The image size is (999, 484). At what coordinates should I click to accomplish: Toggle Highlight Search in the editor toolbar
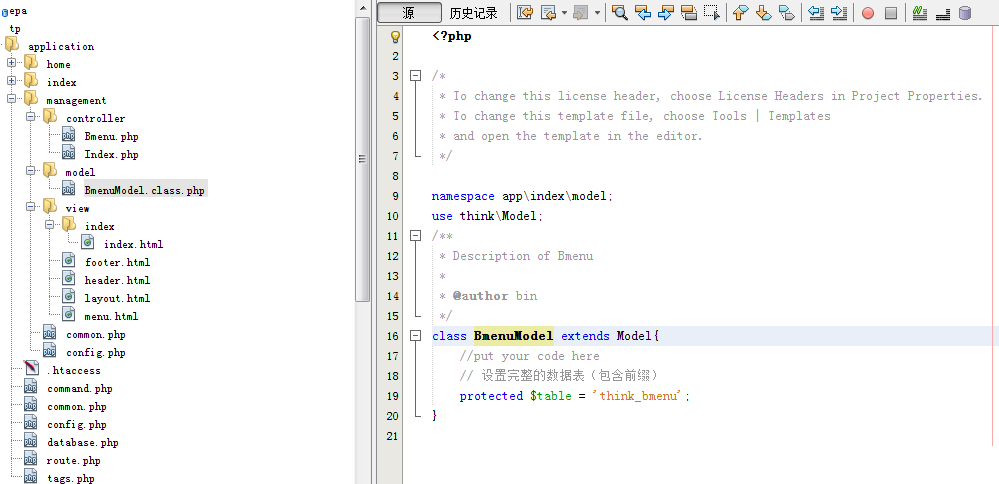689,13
